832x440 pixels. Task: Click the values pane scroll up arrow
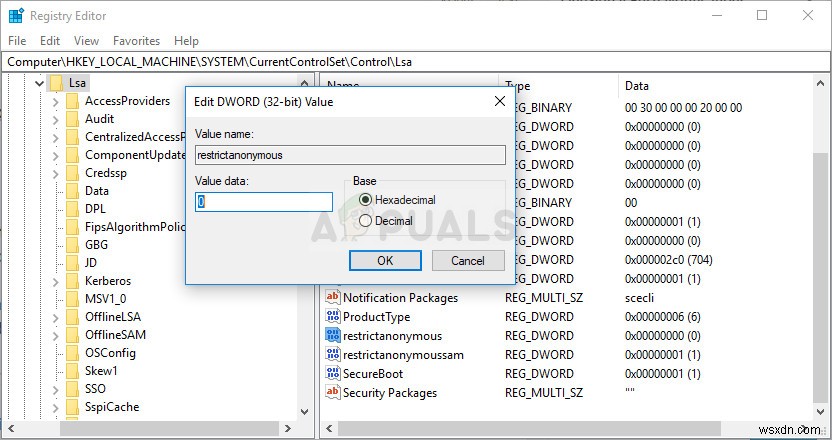(820, 83)
